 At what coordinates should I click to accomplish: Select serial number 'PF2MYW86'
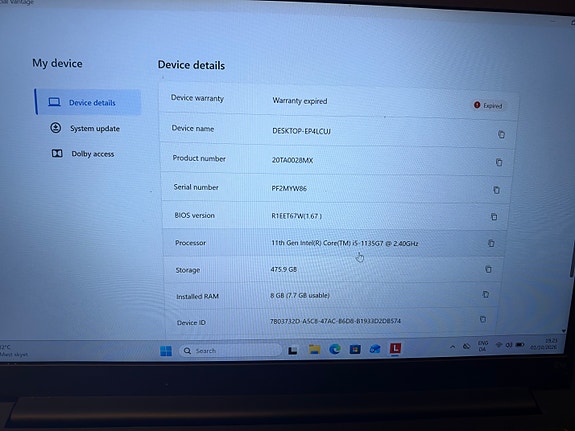(289, 189)
